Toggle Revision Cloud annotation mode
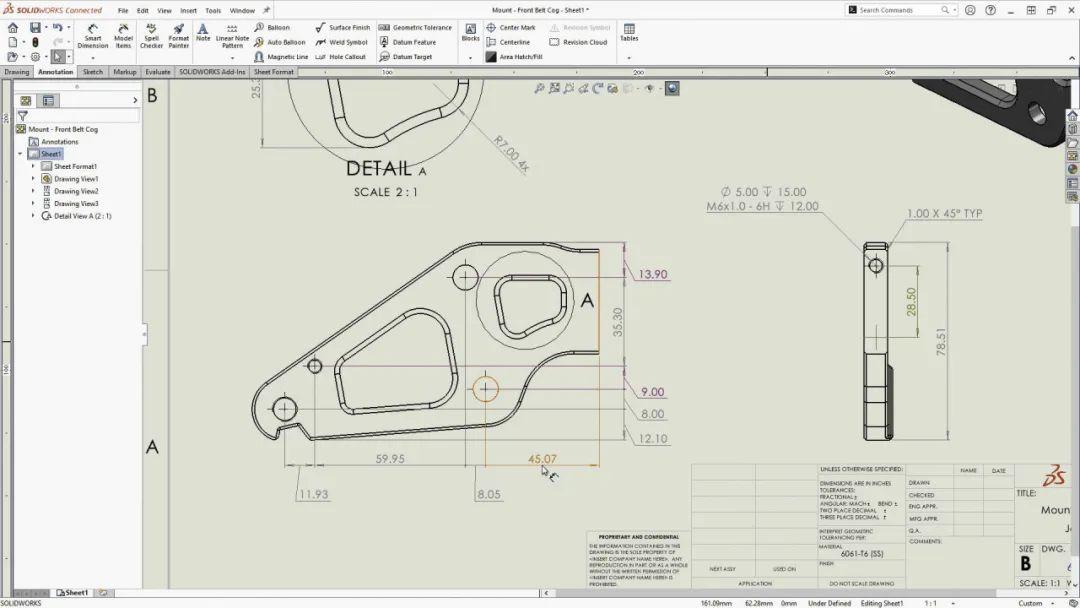The width and height of the screenshot is (1080, 608). (579, 42)
